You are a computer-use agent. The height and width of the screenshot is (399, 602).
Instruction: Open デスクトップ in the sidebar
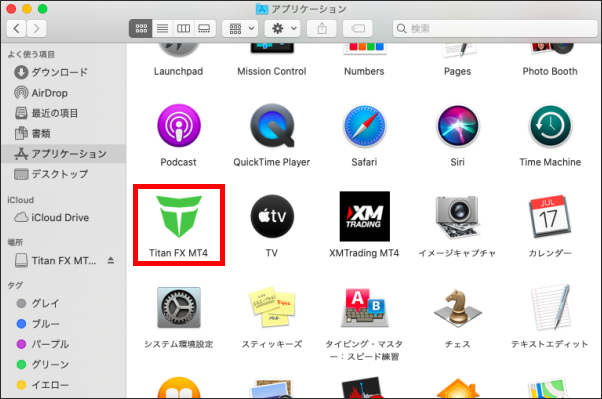click(63, 174)
